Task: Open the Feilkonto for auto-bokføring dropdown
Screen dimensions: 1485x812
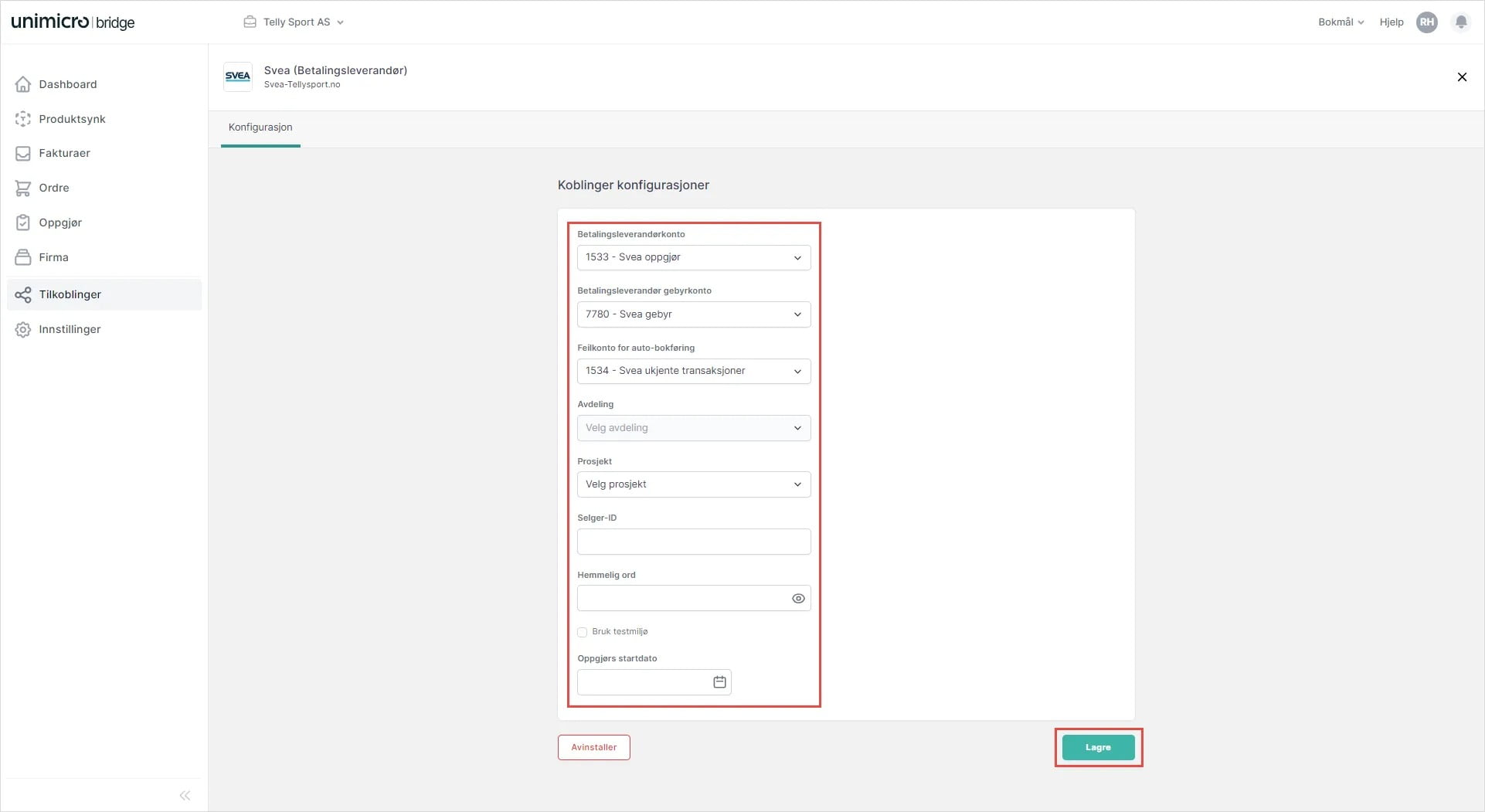Action: click(x=693, y=372)
